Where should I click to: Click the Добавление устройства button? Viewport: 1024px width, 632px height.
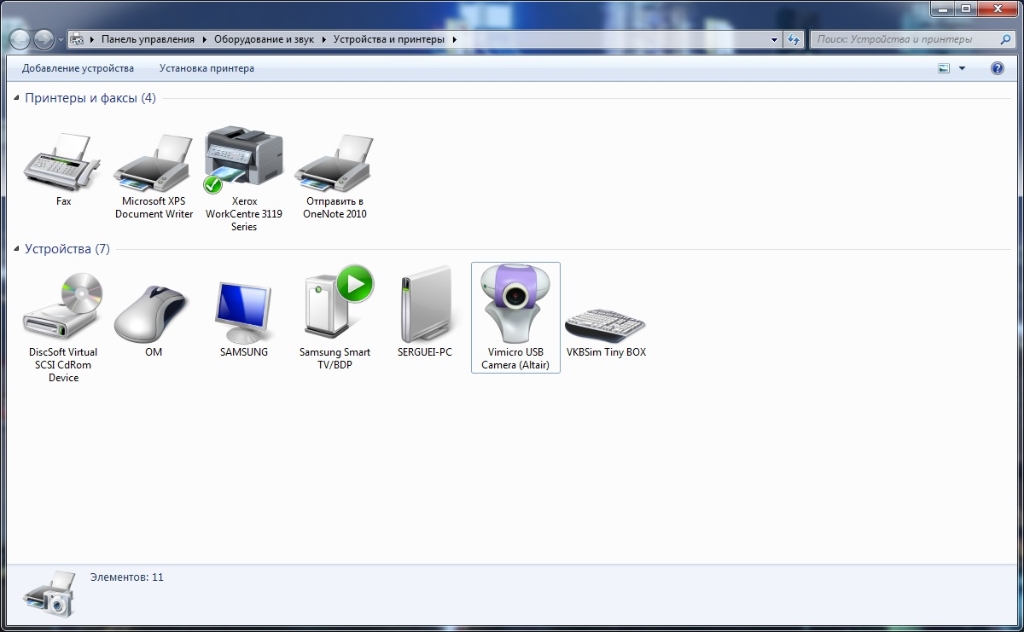pos(78,68)
